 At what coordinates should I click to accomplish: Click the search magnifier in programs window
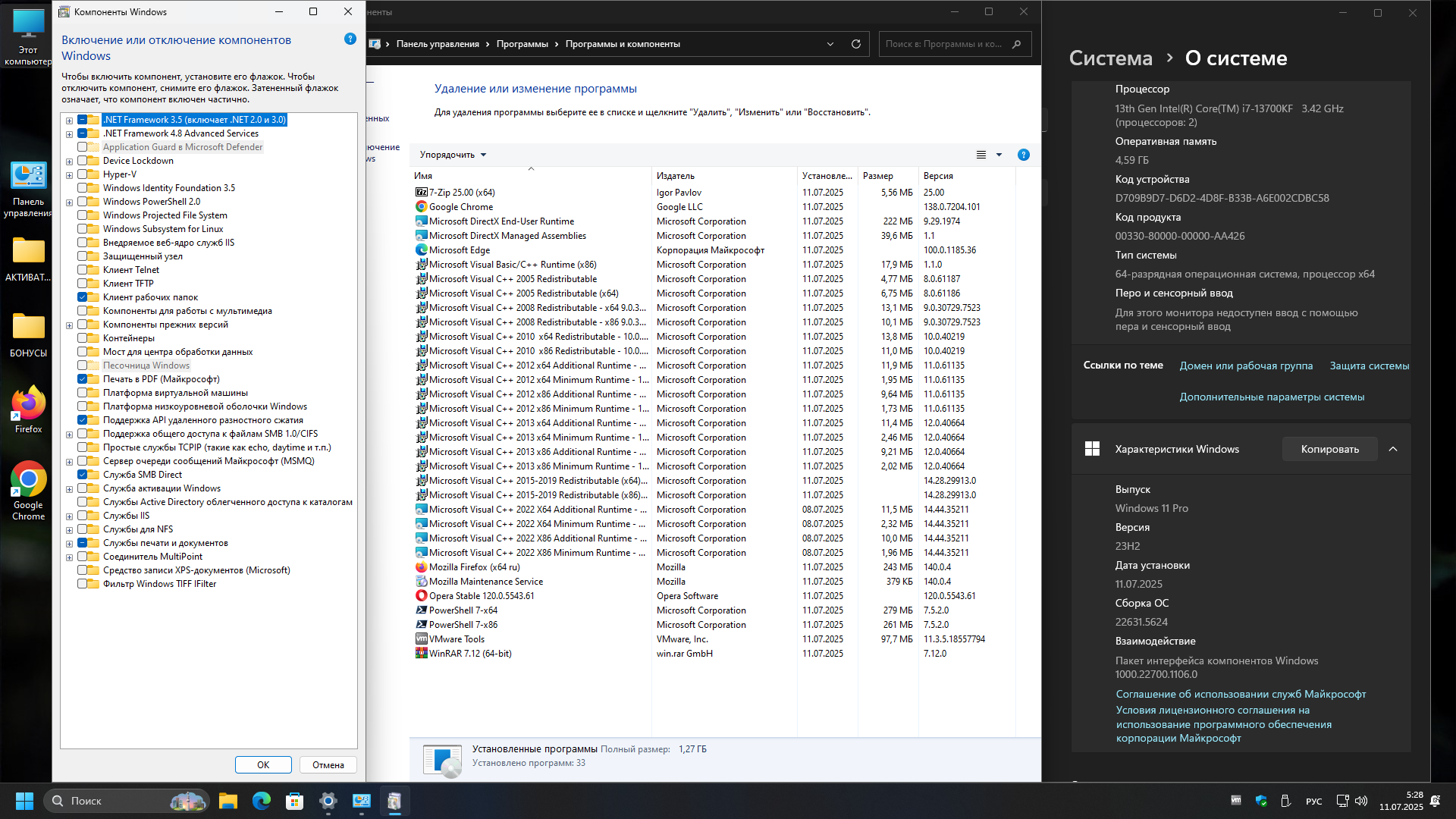tap(1016, 44)
